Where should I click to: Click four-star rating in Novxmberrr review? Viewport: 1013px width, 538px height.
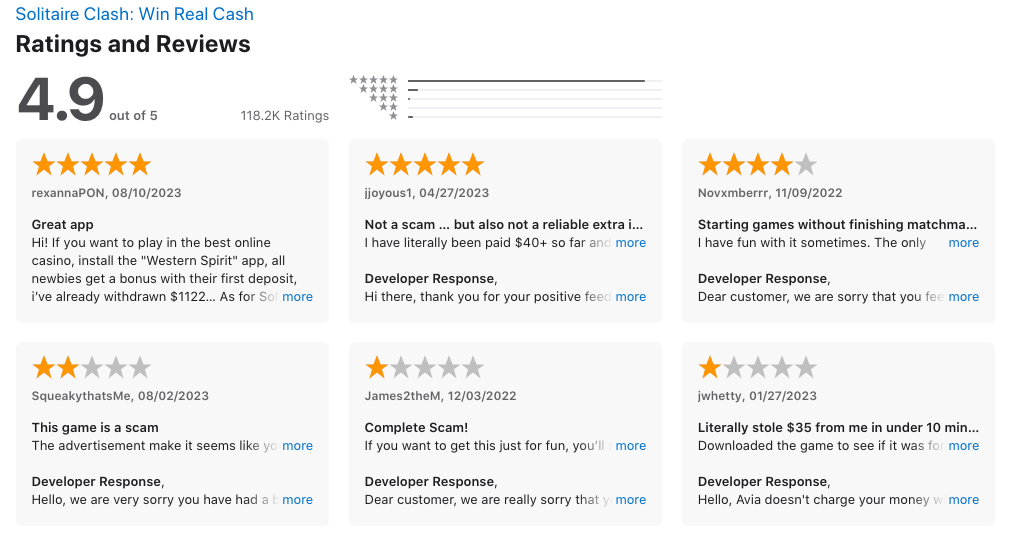[758, 165]
